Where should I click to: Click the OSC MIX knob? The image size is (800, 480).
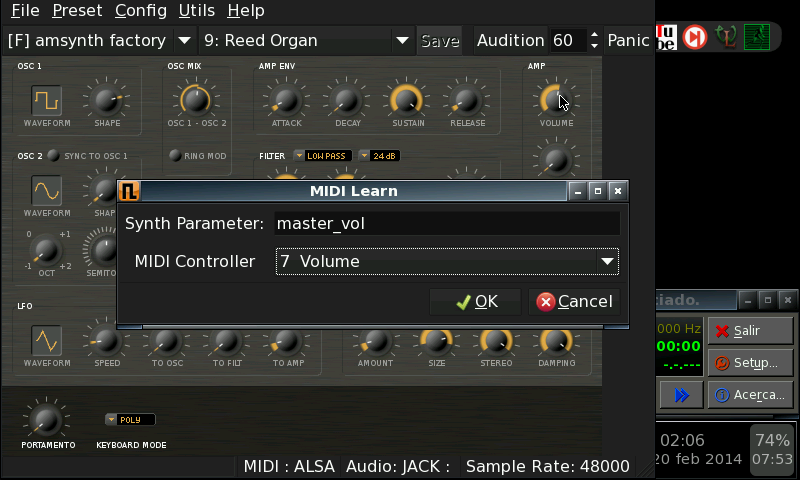point(196,99)
